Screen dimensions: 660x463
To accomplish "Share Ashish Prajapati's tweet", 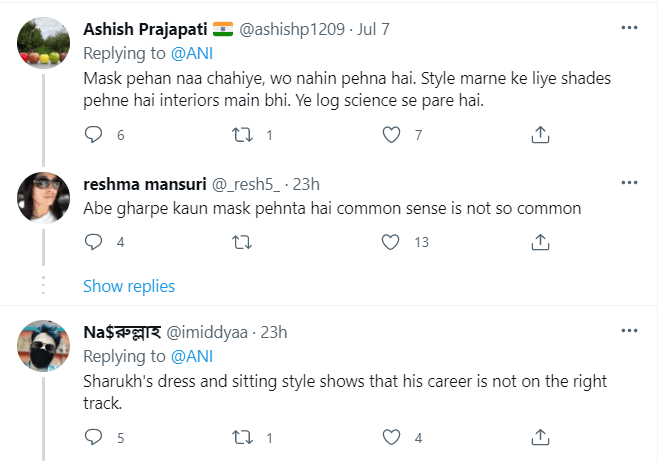I will 540,134.
